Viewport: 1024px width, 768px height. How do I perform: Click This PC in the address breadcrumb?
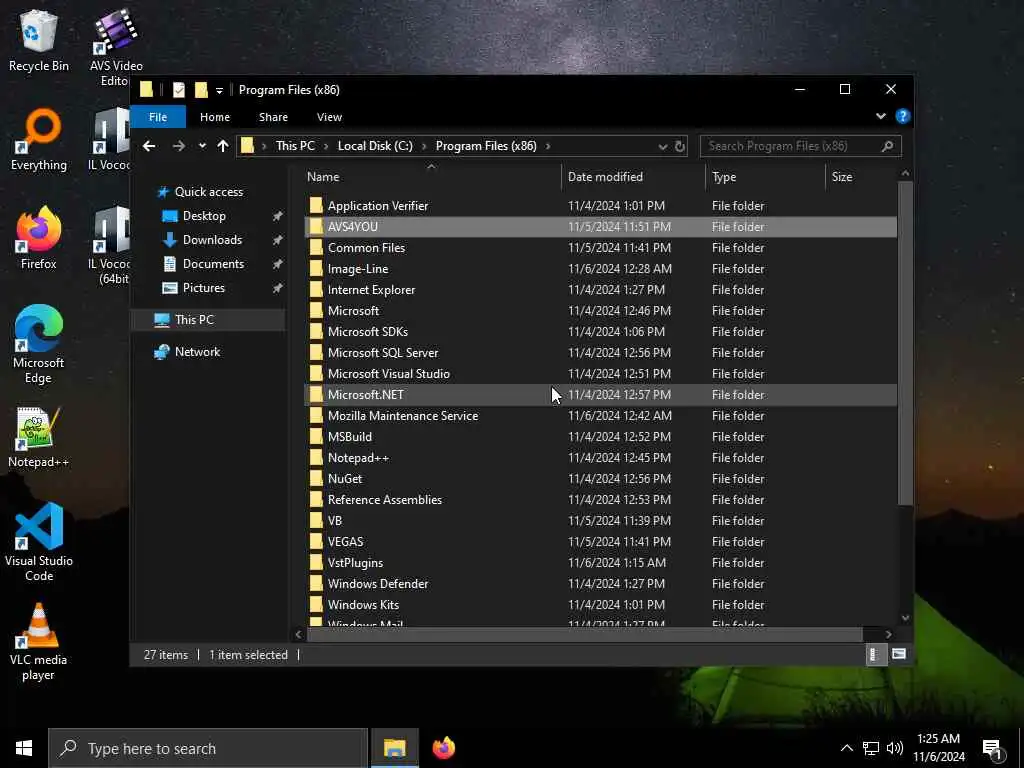(x=295, y=146)
